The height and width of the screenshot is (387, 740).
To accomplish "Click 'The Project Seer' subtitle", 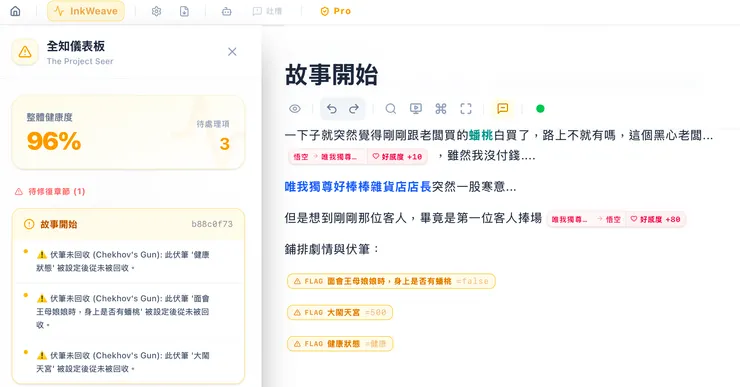I will tap(80, 61).
